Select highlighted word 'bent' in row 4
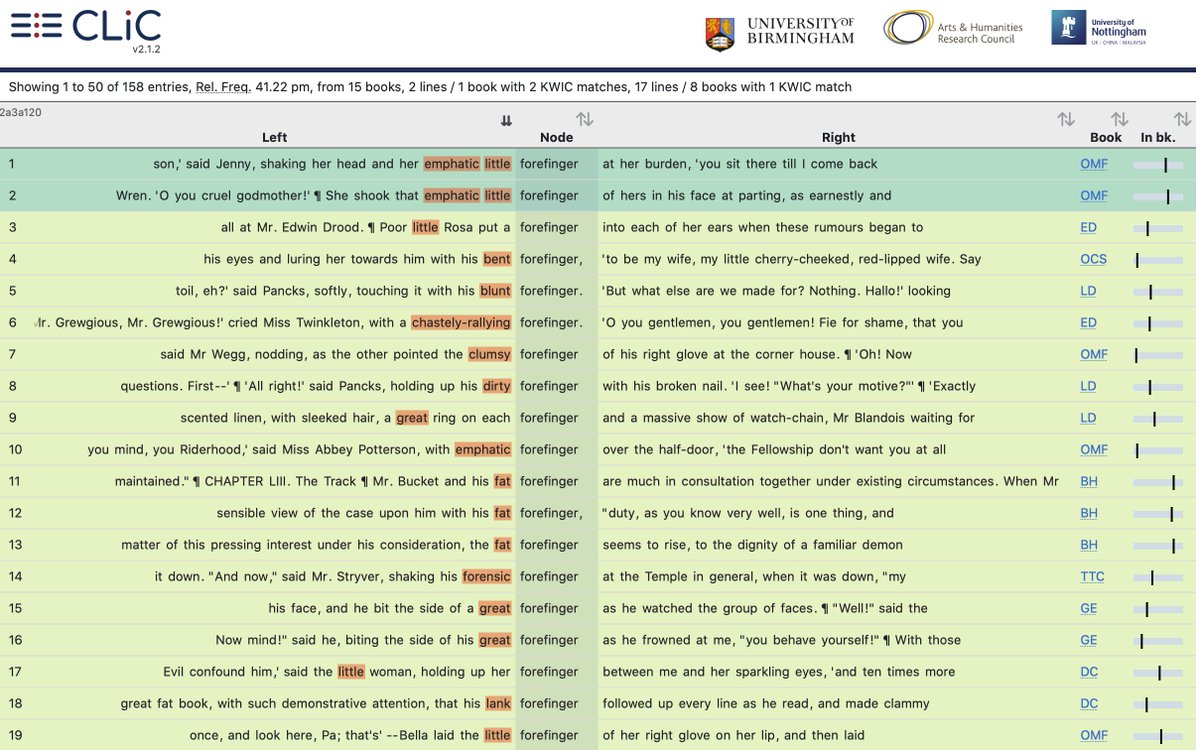 coord(497,259)
